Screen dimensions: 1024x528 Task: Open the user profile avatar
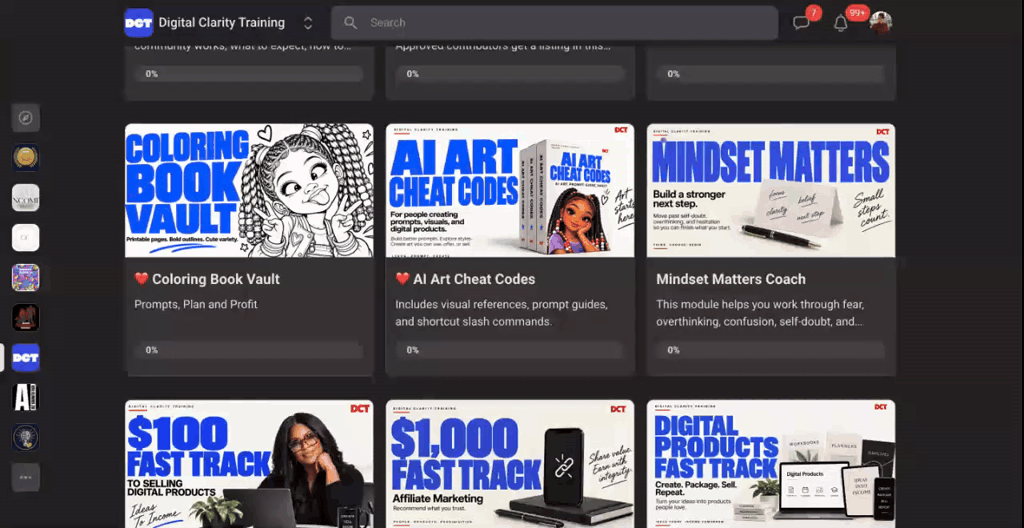pyautogui.click(x=880, y=23)
